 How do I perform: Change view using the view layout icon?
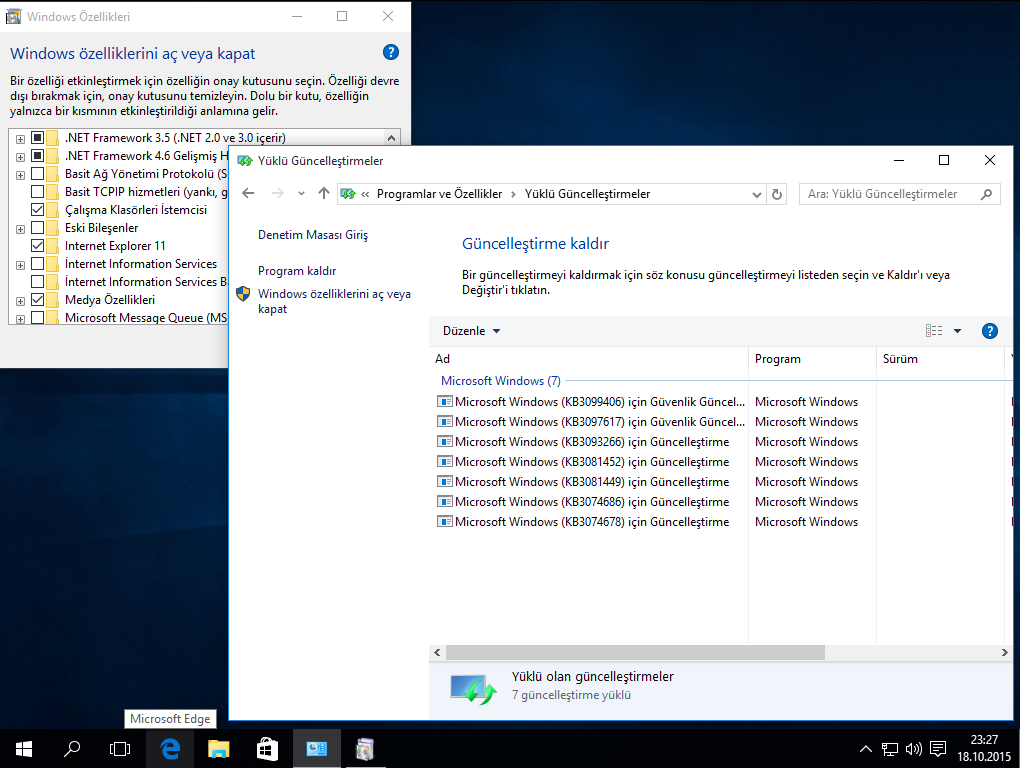pos(934,331)
